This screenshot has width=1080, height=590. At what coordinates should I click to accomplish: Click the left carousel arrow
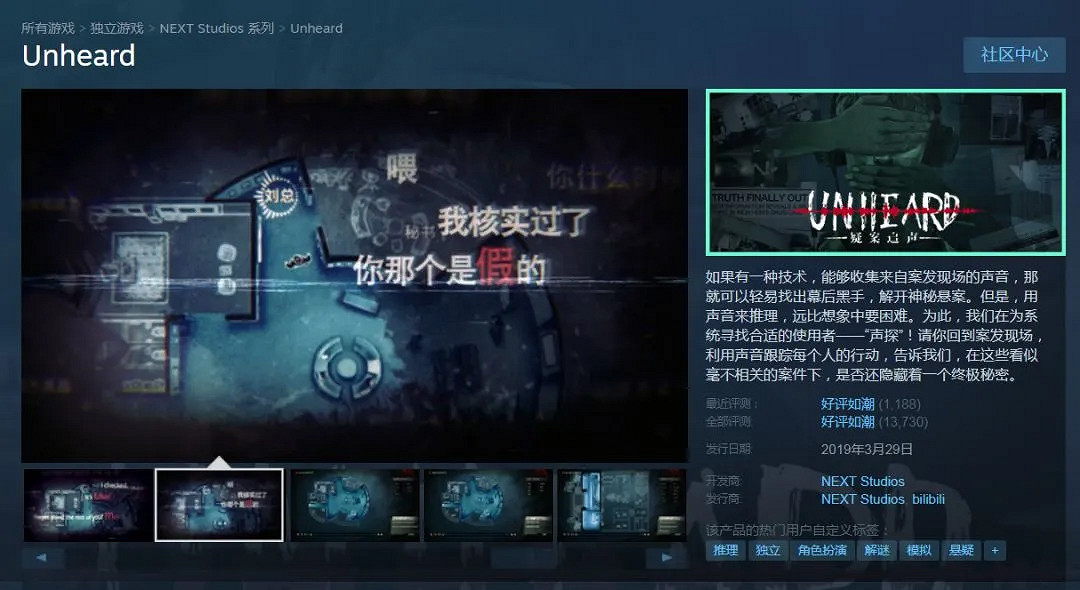[x=44, y=556]
